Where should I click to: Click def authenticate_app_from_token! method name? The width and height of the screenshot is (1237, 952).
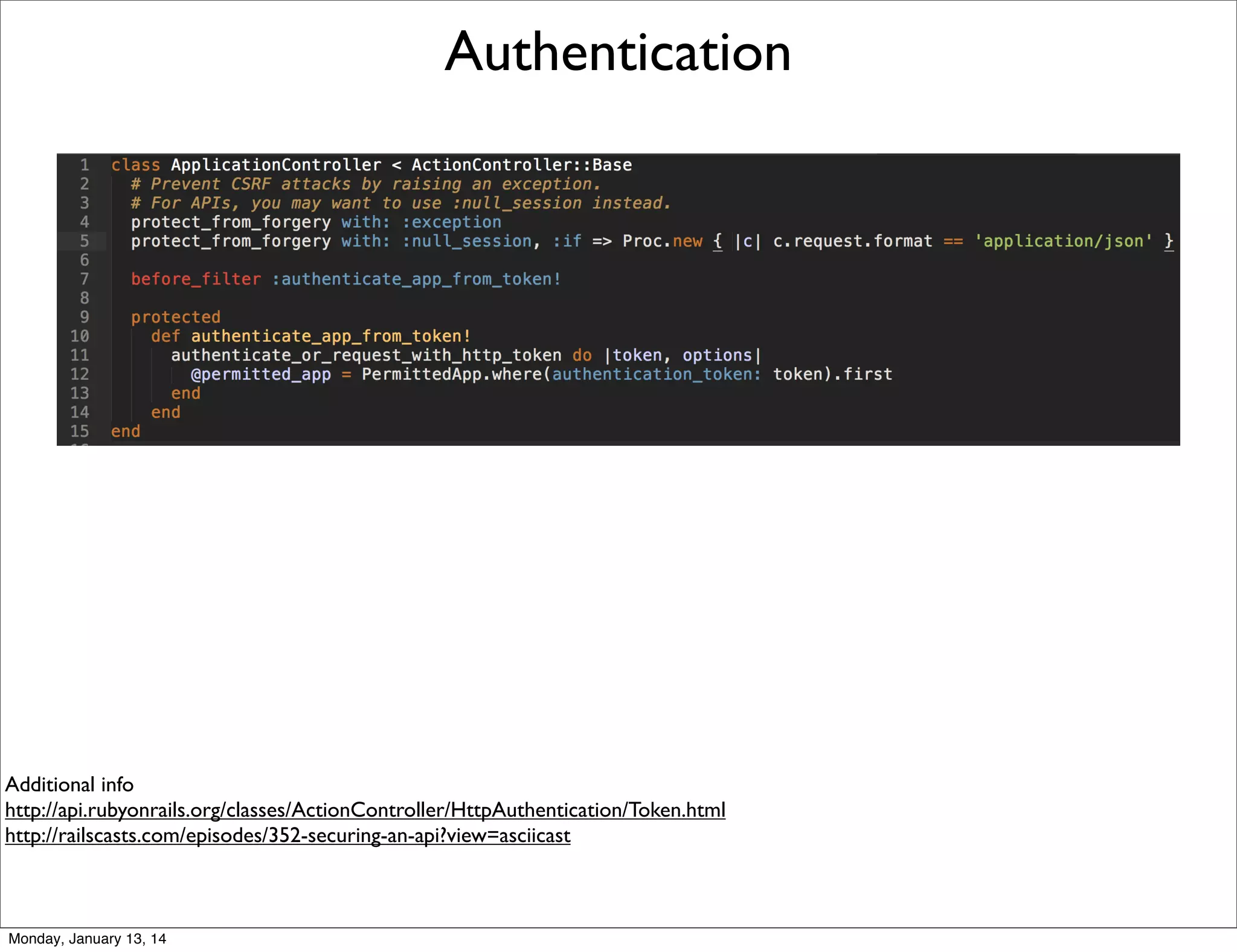tap(330, 336)
